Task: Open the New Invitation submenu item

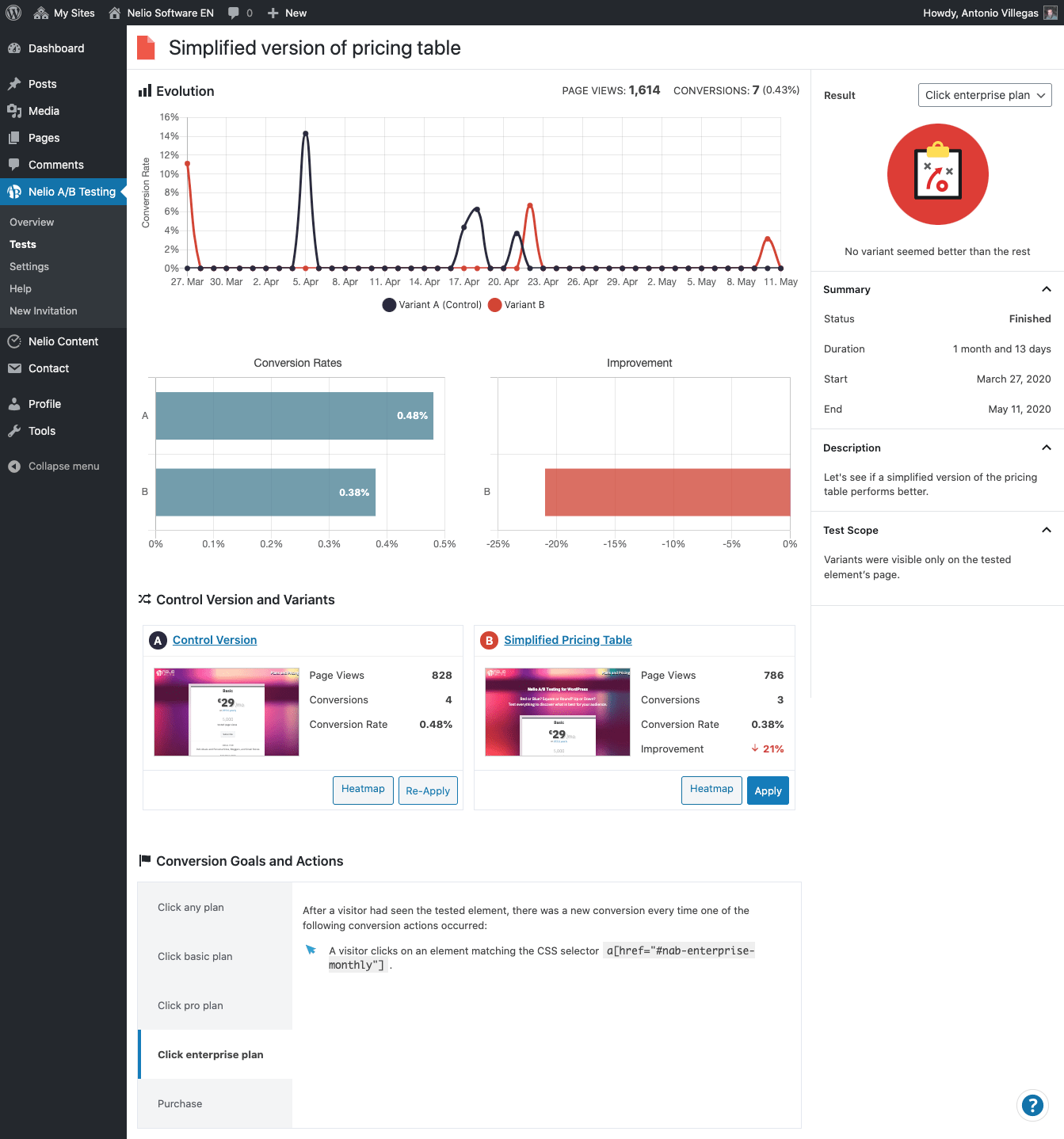Action: pos(44,311)
